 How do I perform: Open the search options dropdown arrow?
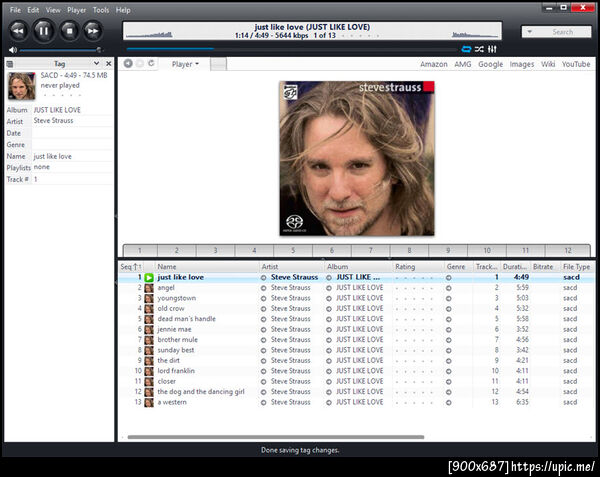click(x=530, y=32)
